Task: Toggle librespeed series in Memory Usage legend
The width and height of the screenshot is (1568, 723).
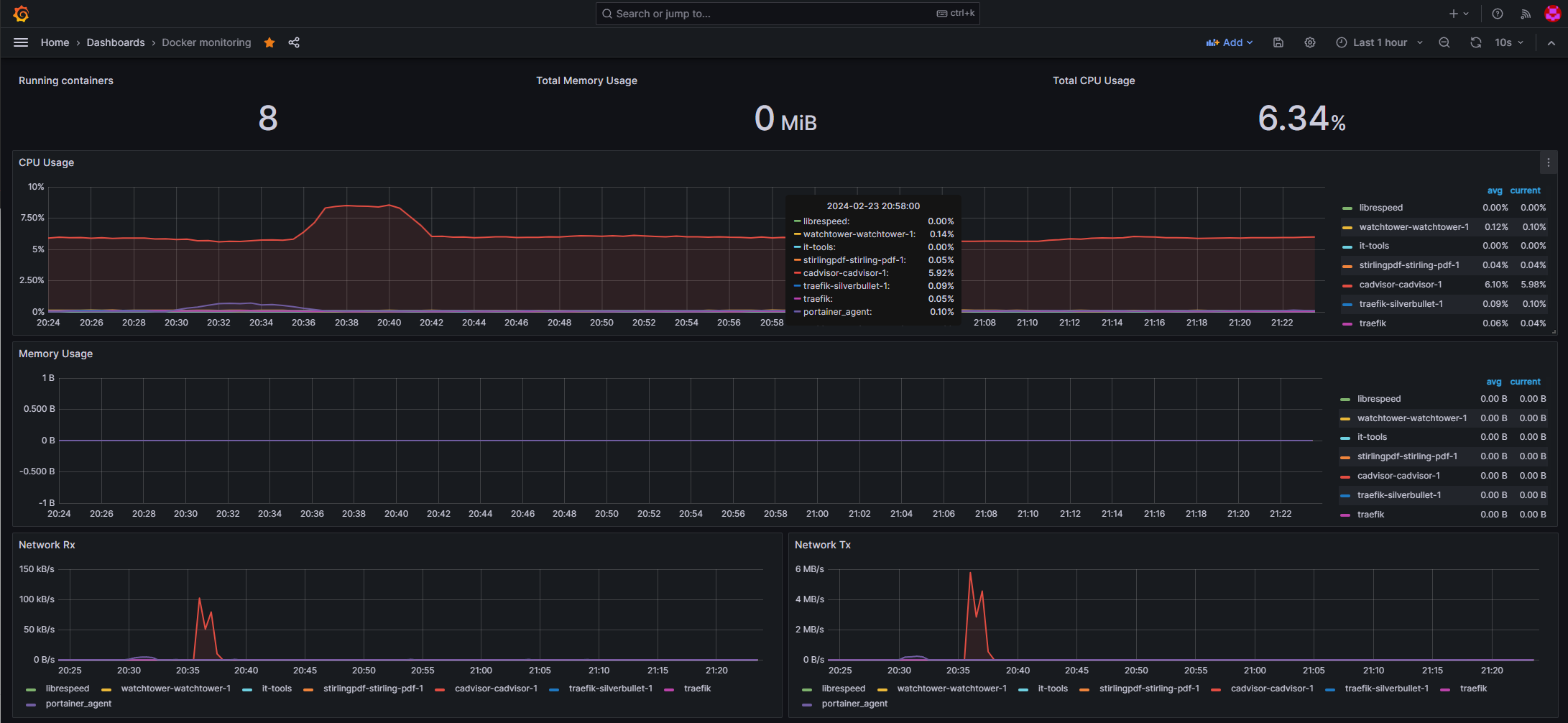Action: click(x=1378, y=398)
